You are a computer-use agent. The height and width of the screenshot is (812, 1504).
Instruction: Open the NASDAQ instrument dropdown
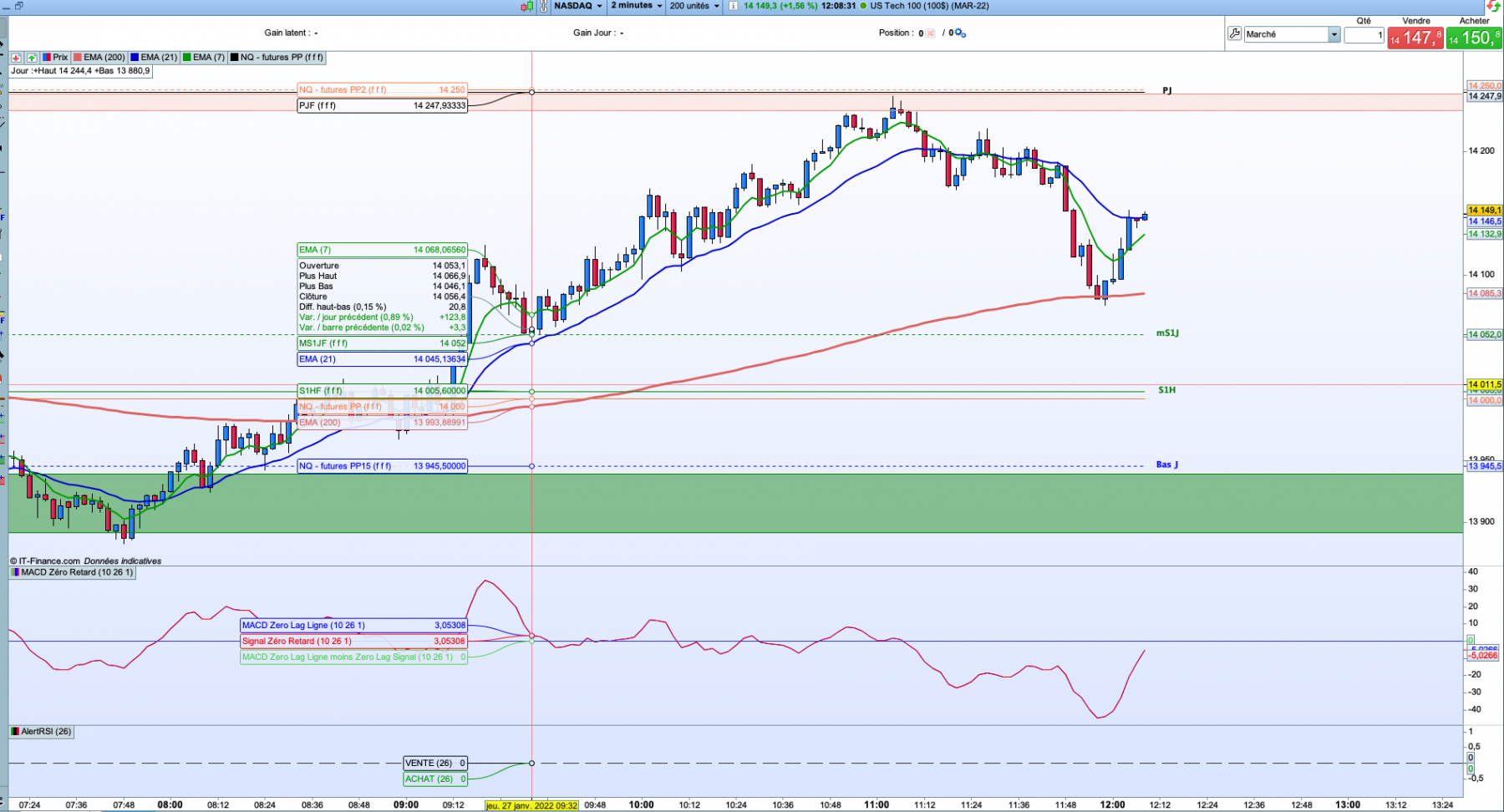[x=578, y=6]
